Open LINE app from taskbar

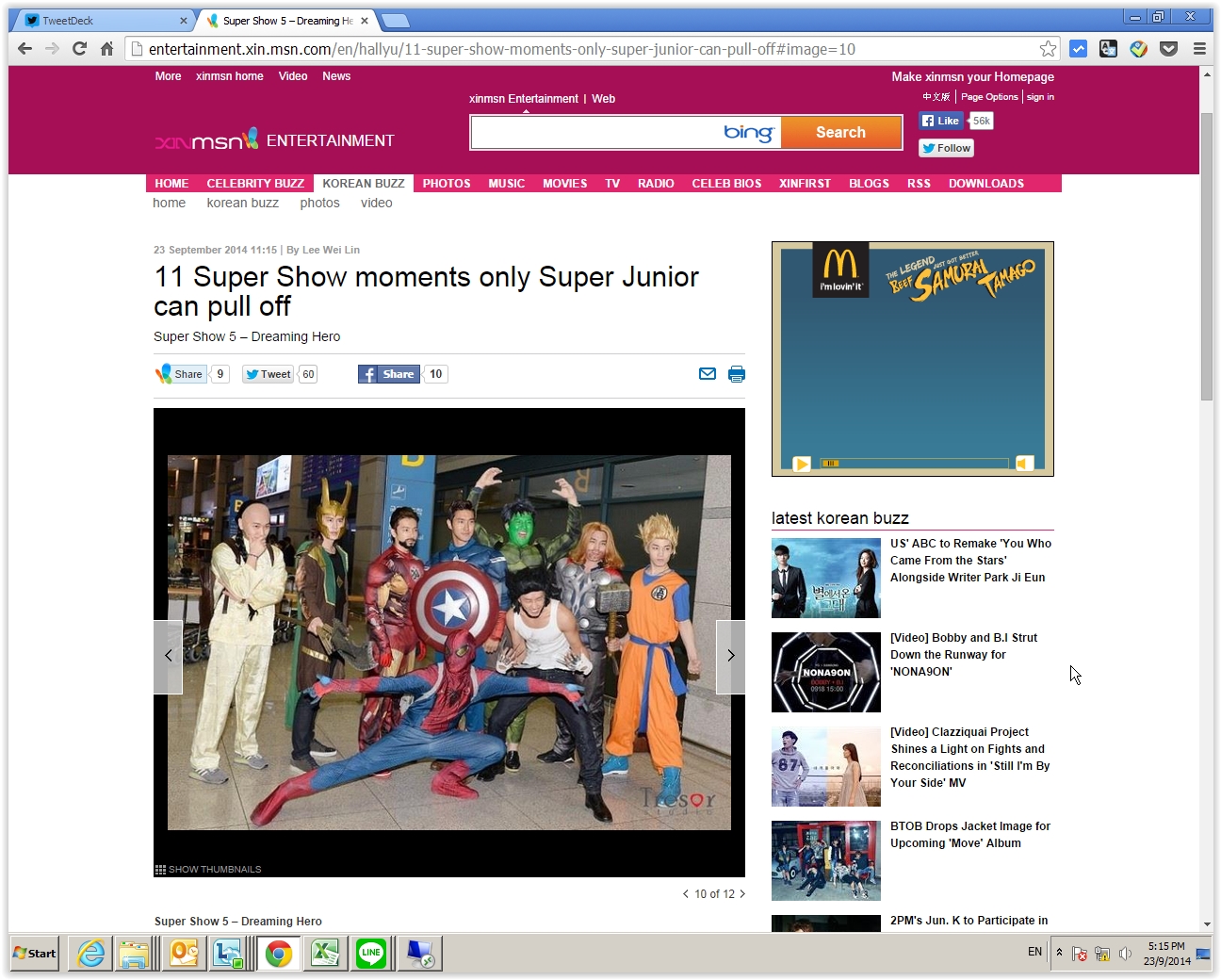[371, 954]
